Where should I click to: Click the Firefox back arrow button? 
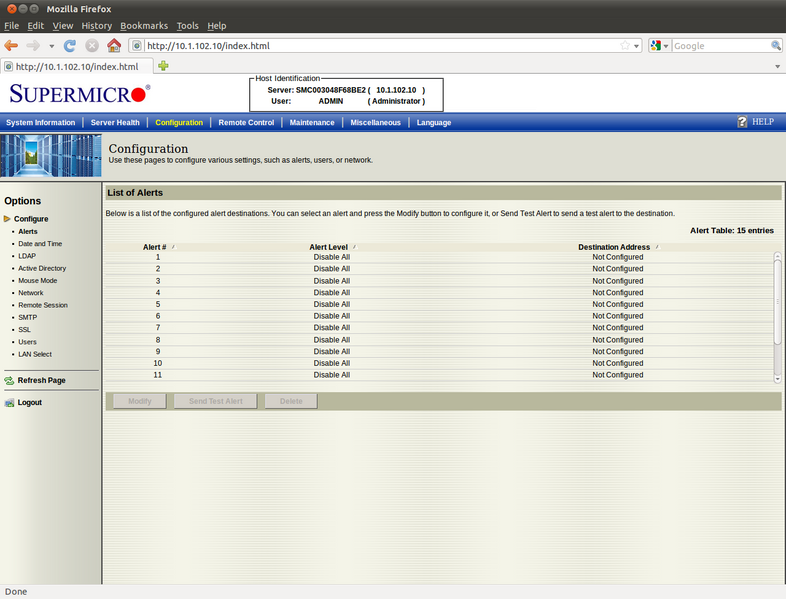point(11,46)
